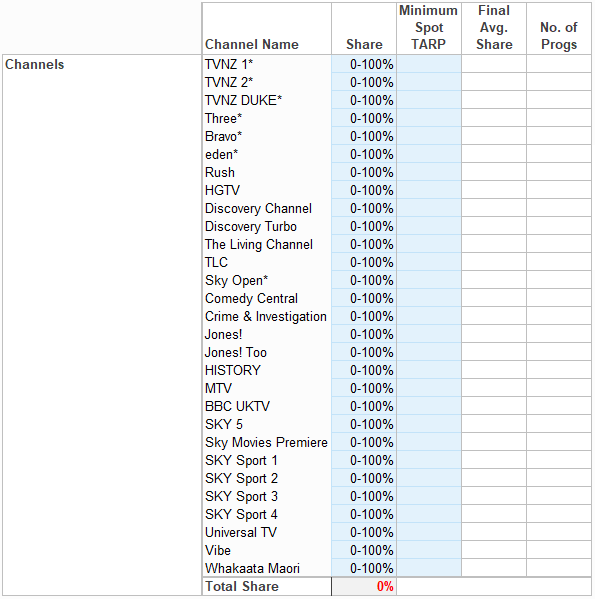Edit Minimum Spot TARP for SKY Sport 3
Screen dimensions: 595x599
point(429,496)
